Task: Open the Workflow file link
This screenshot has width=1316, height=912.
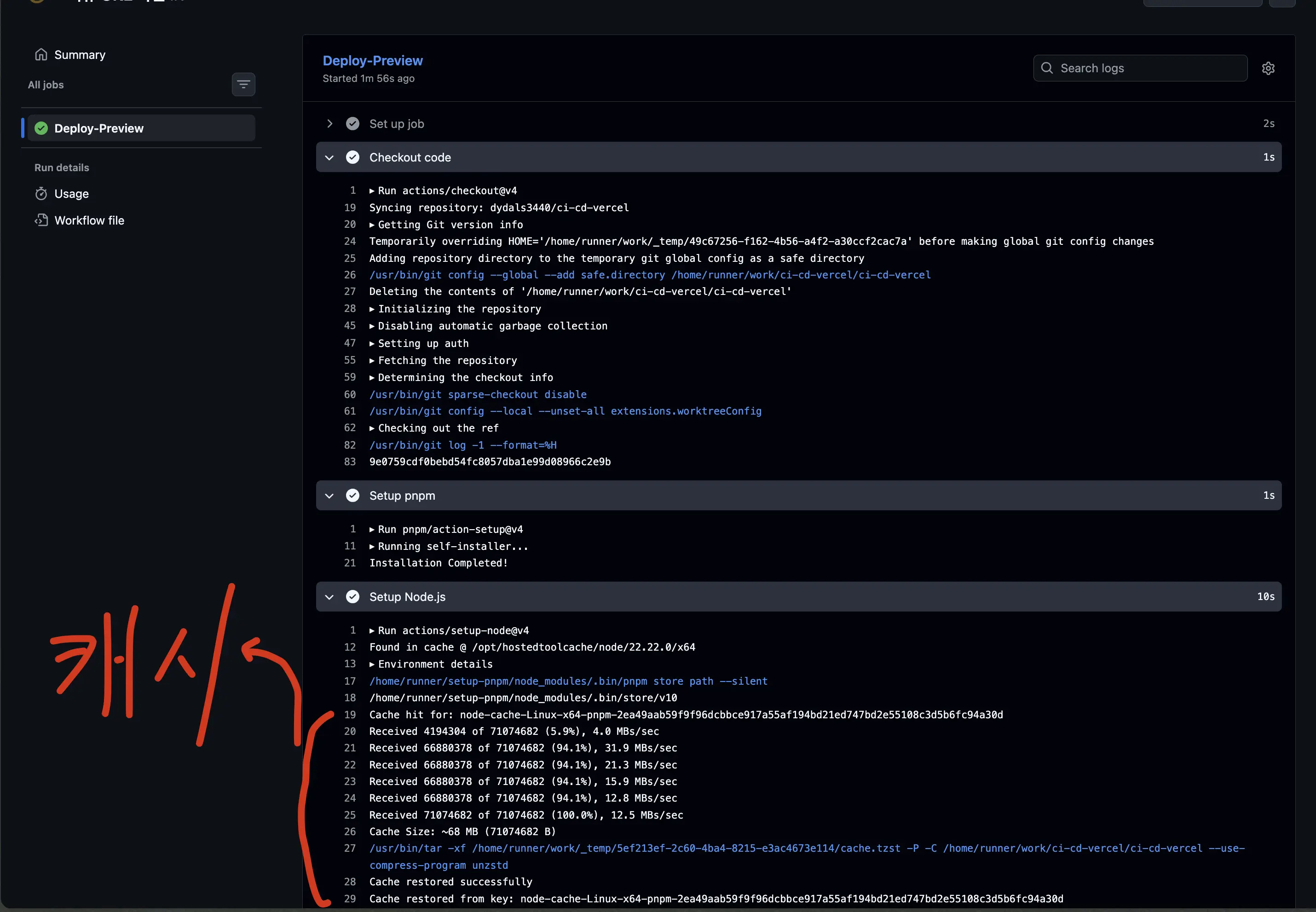Action: click(x=89, y=220)
